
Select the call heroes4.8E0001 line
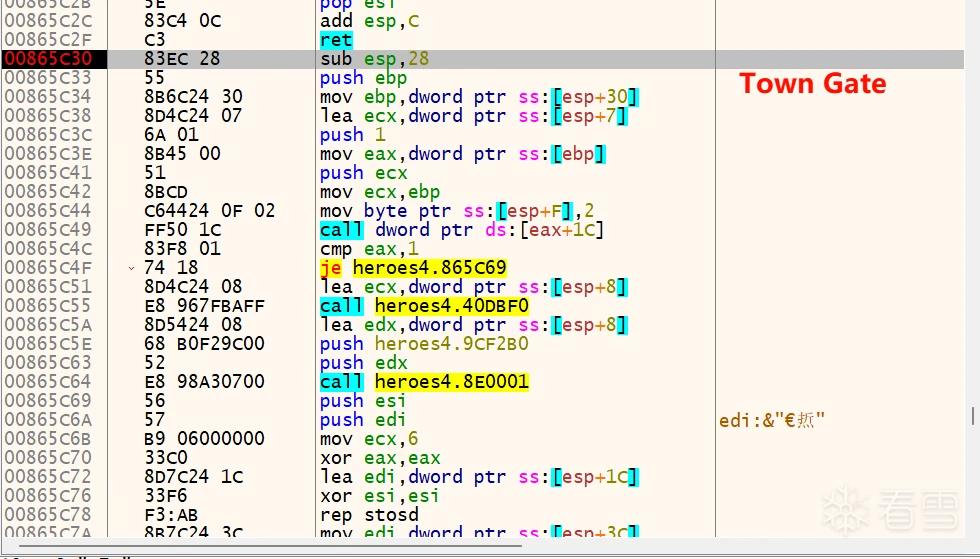tap(424, 381)
